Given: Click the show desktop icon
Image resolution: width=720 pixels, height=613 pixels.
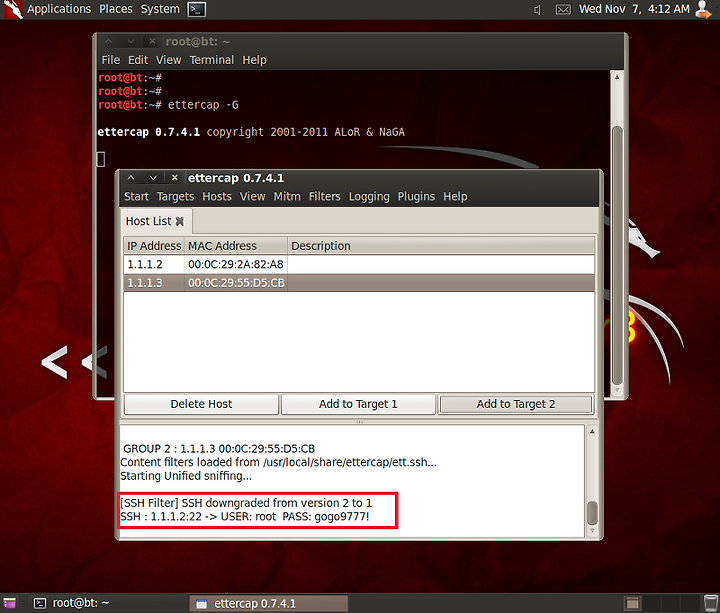Looking at the screenshot, I should click(10, 603).
